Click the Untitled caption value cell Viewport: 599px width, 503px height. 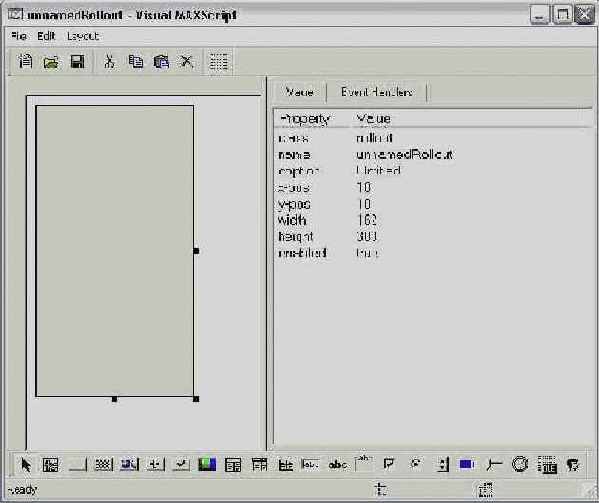tap(378, 171)
